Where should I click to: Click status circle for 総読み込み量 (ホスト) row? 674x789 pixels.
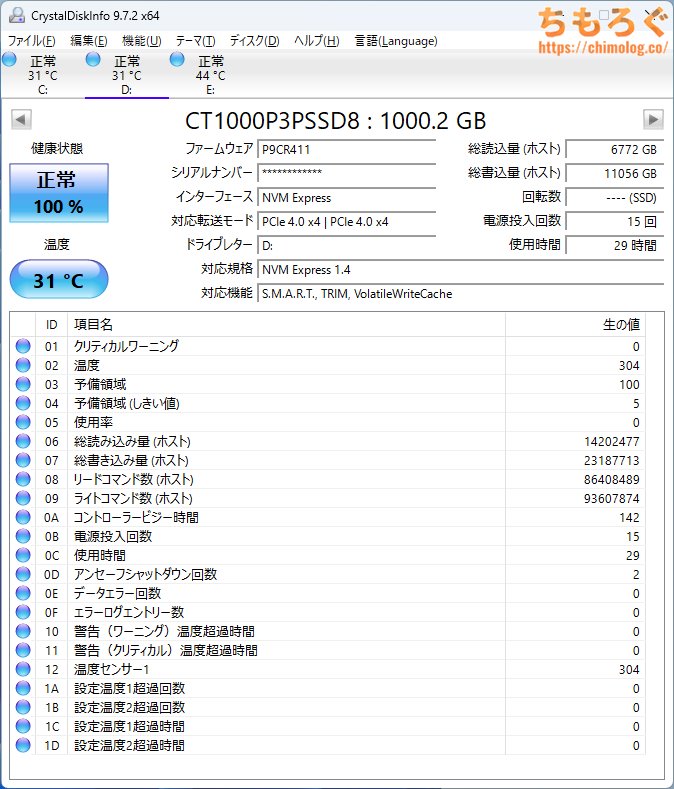coord(23,441)
